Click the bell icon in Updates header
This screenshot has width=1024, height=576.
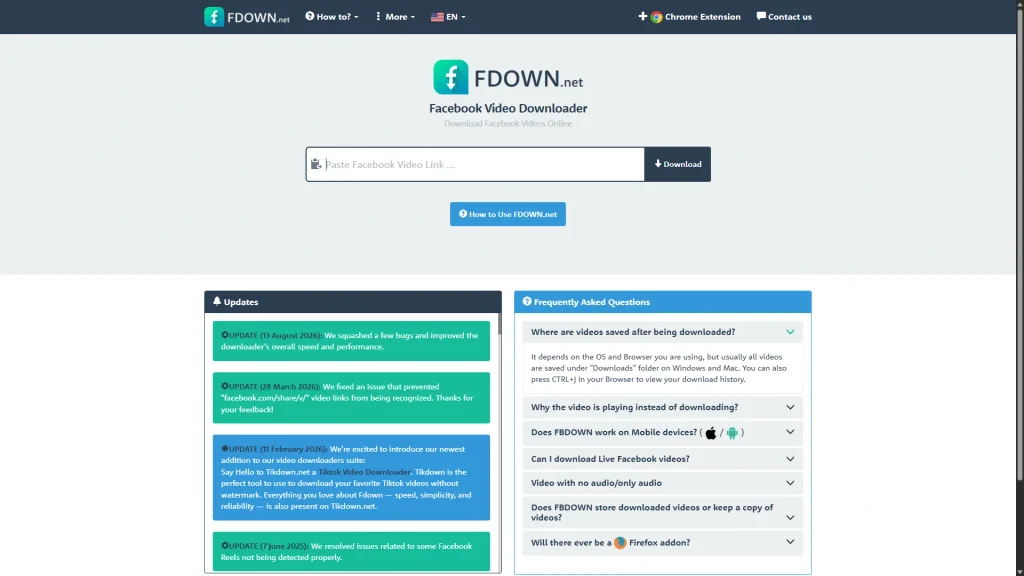(x=217, y=301)
